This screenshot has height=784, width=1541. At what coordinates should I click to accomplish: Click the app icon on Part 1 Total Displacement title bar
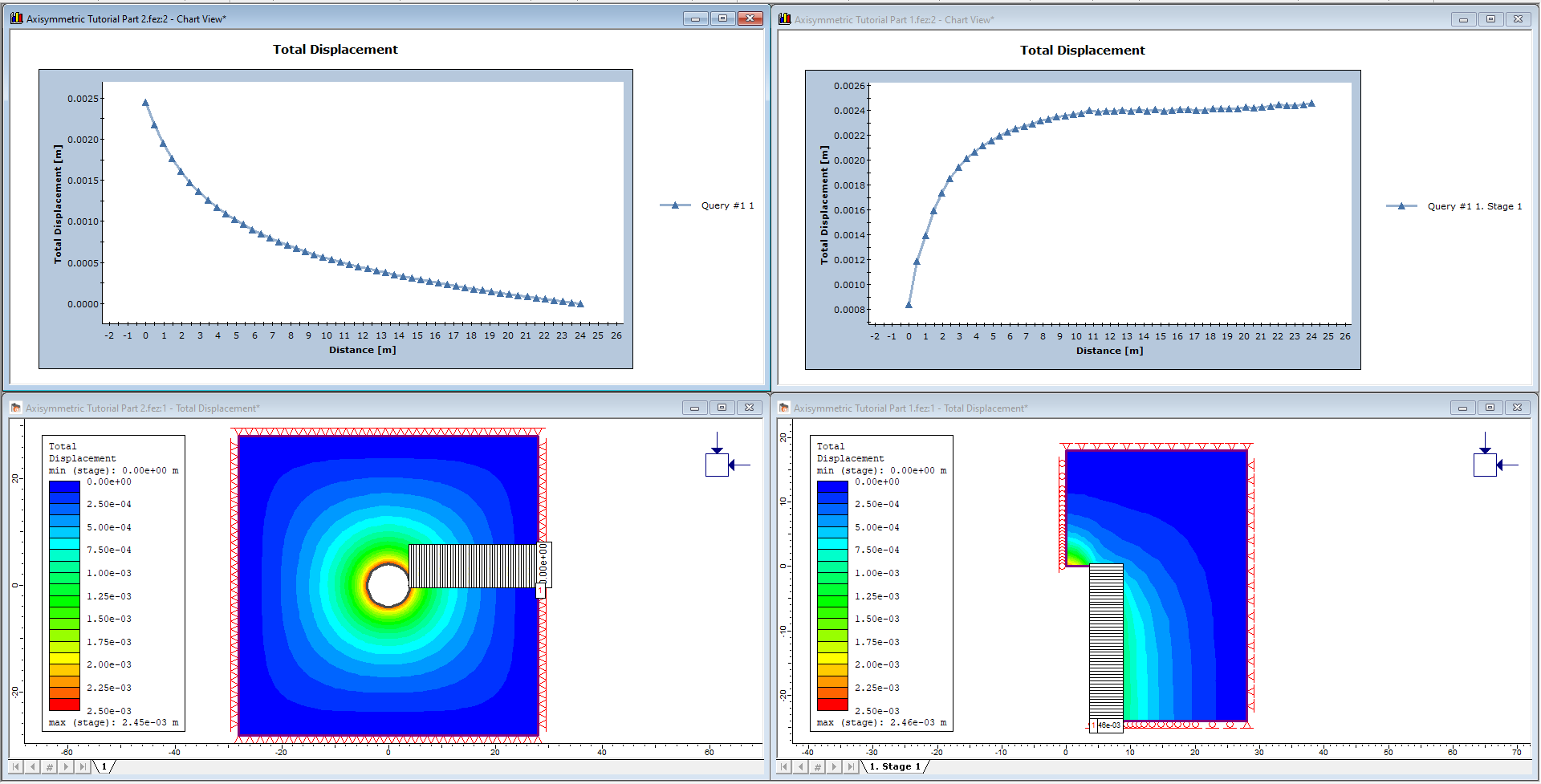[785, 408]
